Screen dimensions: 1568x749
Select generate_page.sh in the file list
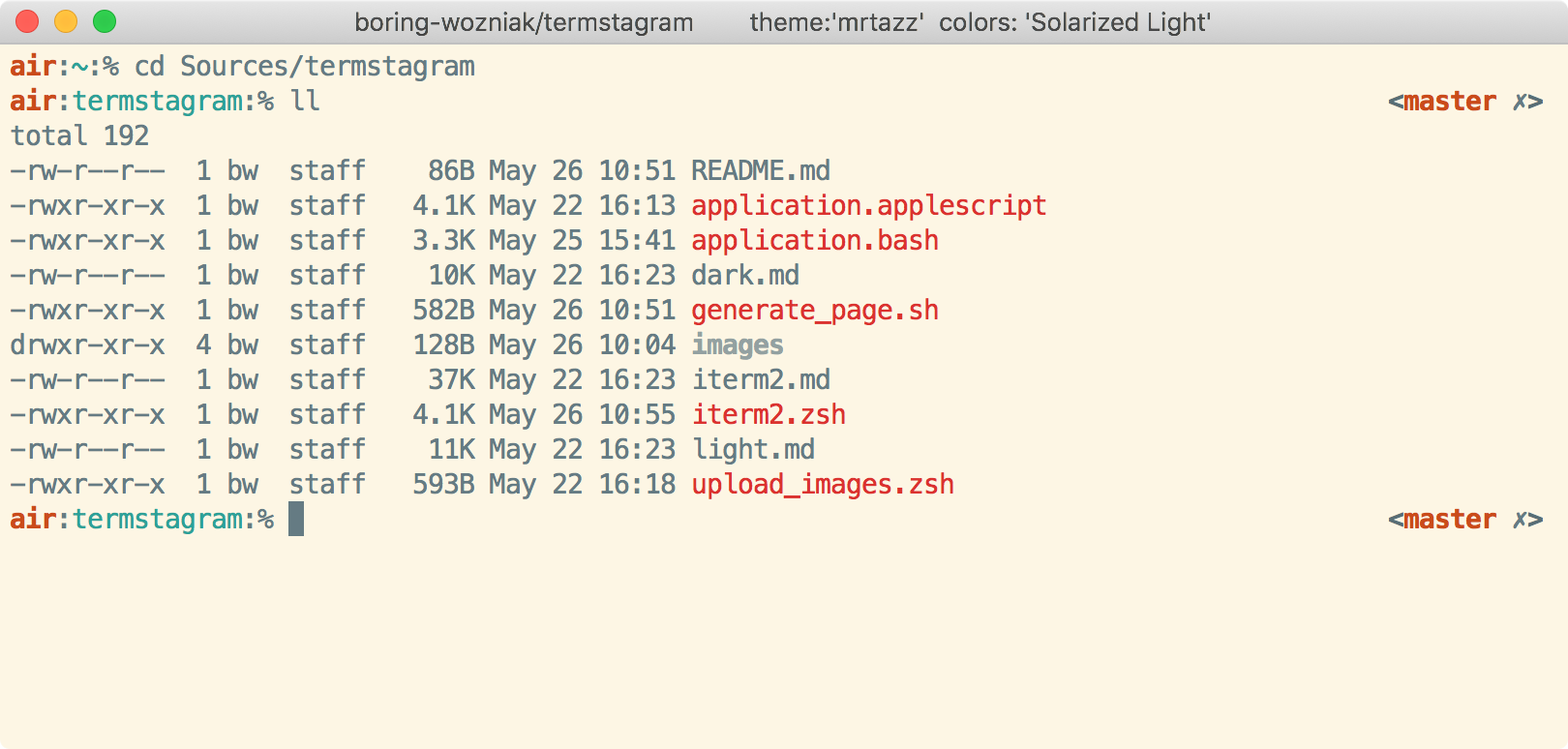tap(814, 311)
